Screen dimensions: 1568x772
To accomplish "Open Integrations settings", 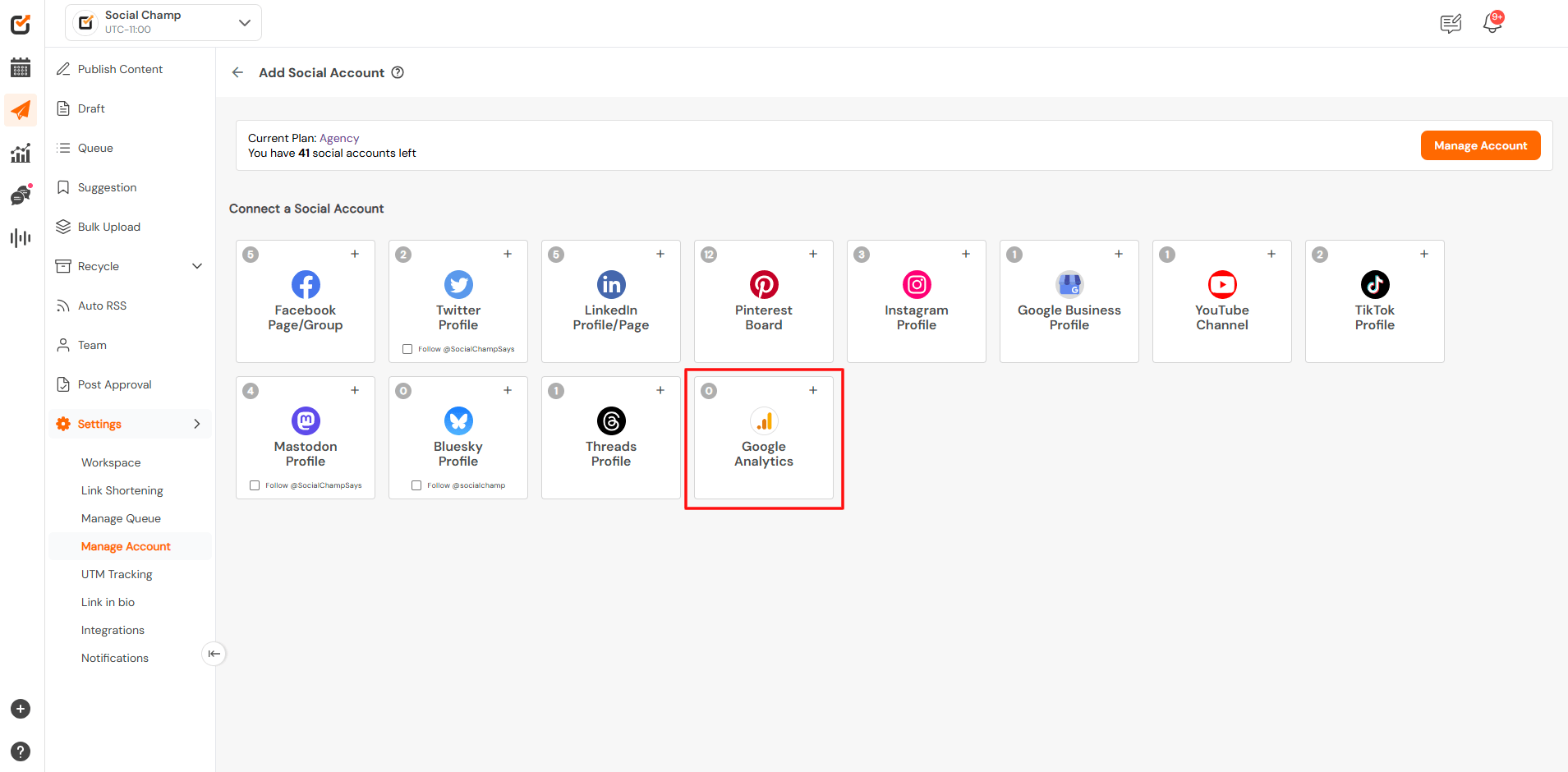I will coord(113,630).
